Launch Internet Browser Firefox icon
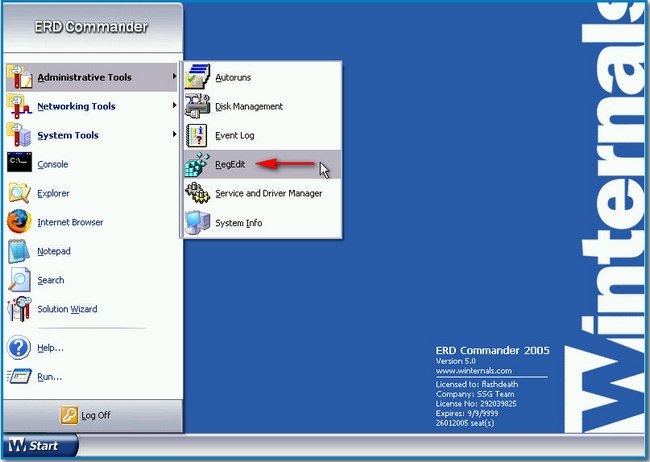The width and height of the screenshot is (650, 462). tap(20, 222)
